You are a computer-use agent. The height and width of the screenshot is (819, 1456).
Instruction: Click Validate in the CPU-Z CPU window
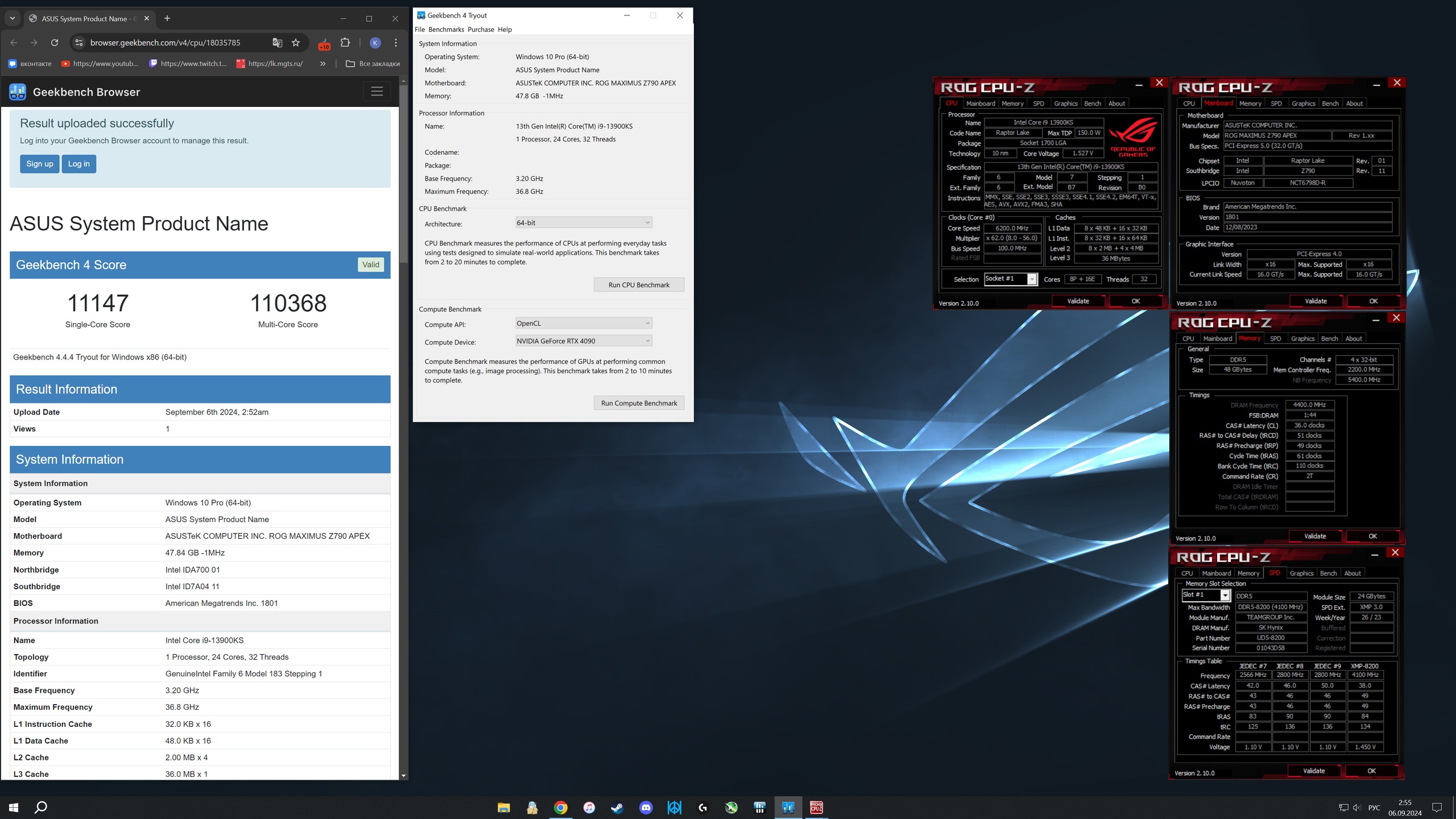coord(1078,301)
